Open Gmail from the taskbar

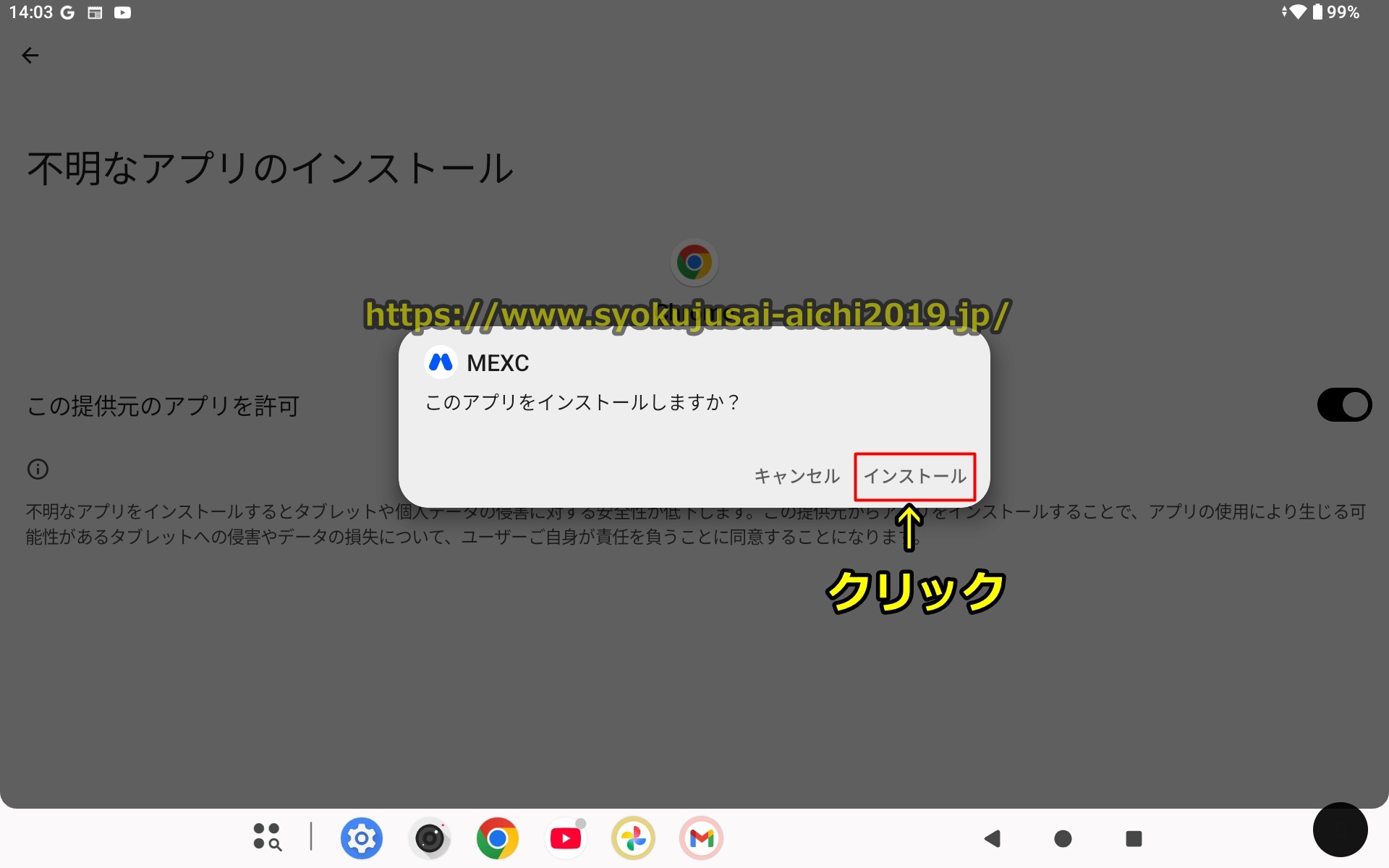pos(702,838)
